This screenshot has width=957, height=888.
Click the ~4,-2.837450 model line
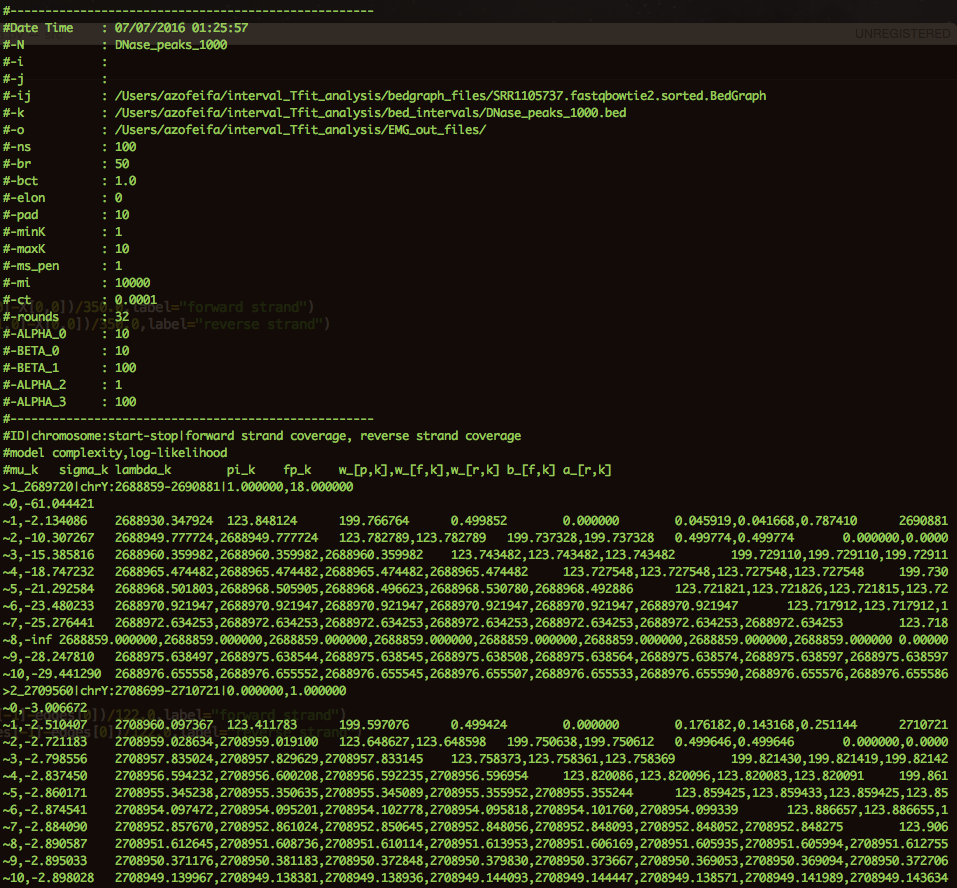(475, 776)
